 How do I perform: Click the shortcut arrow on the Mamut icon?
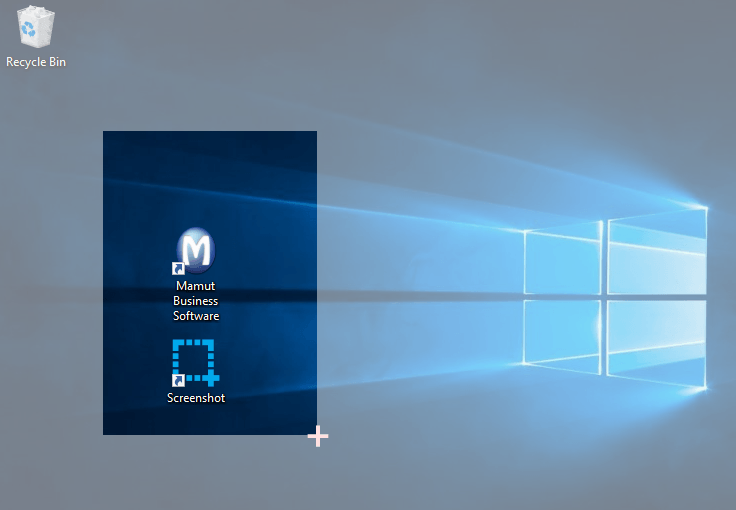pos(178,269)
